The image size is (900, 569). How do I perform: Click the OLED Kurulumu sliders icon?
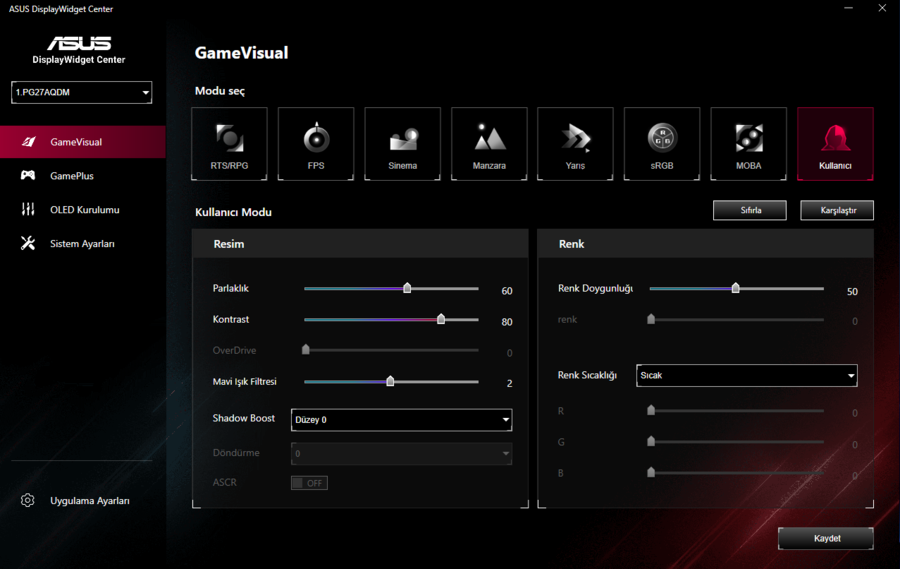[28, 209]
